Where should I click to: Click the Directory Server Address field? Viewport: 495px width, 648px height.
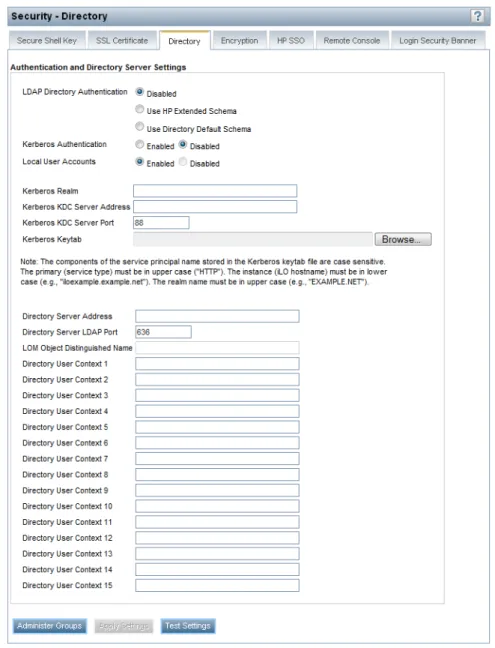pos(217,316)
